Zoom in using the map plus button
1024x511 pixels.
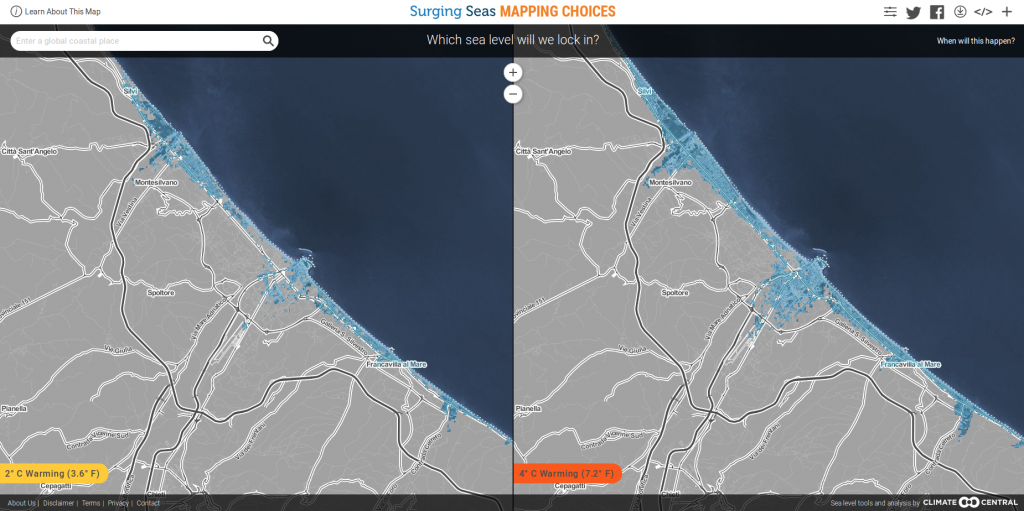[513, 73]
